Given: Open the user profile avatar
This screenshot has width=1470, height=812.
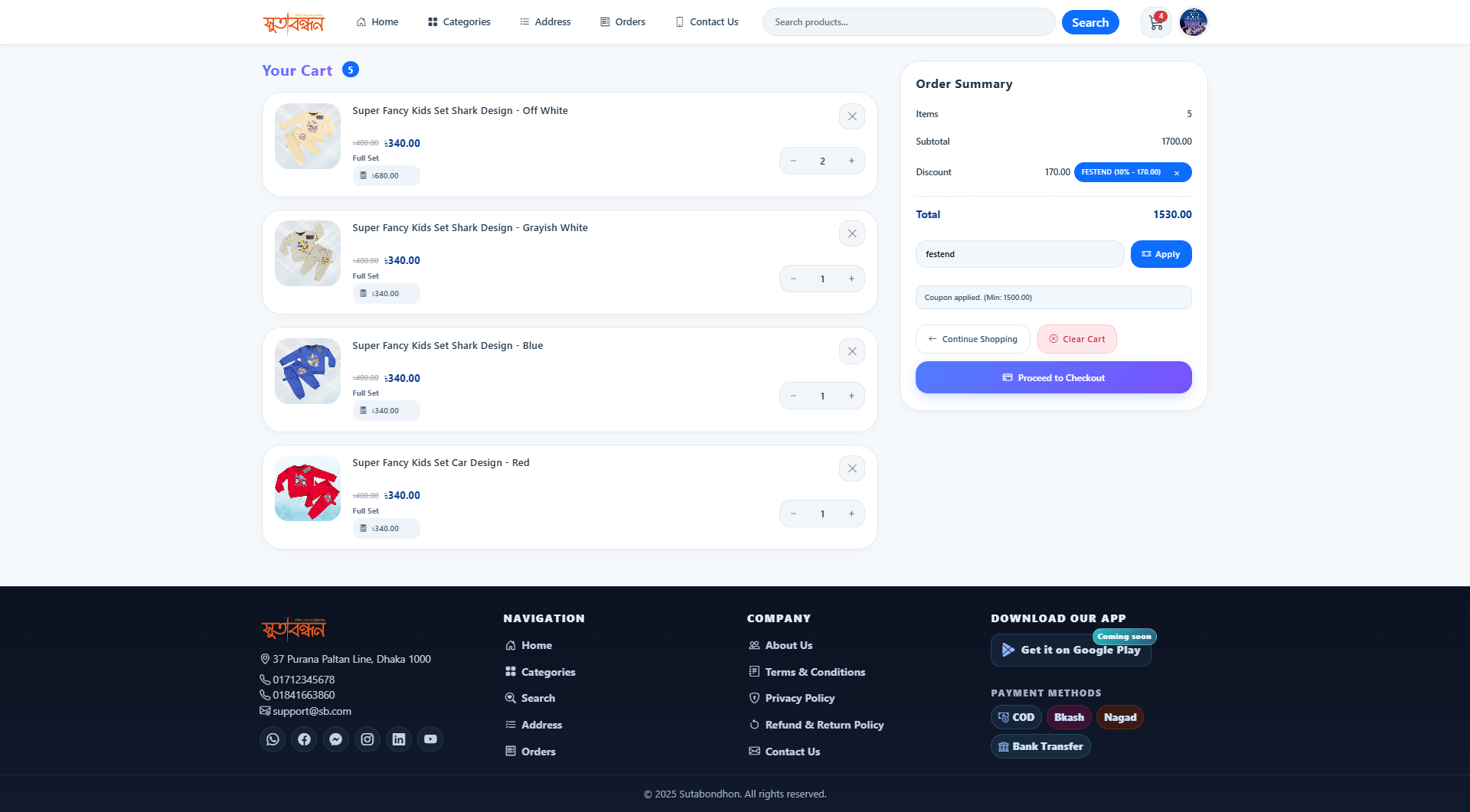Looking at the screenshot, I should click(x=1193, y=22).
